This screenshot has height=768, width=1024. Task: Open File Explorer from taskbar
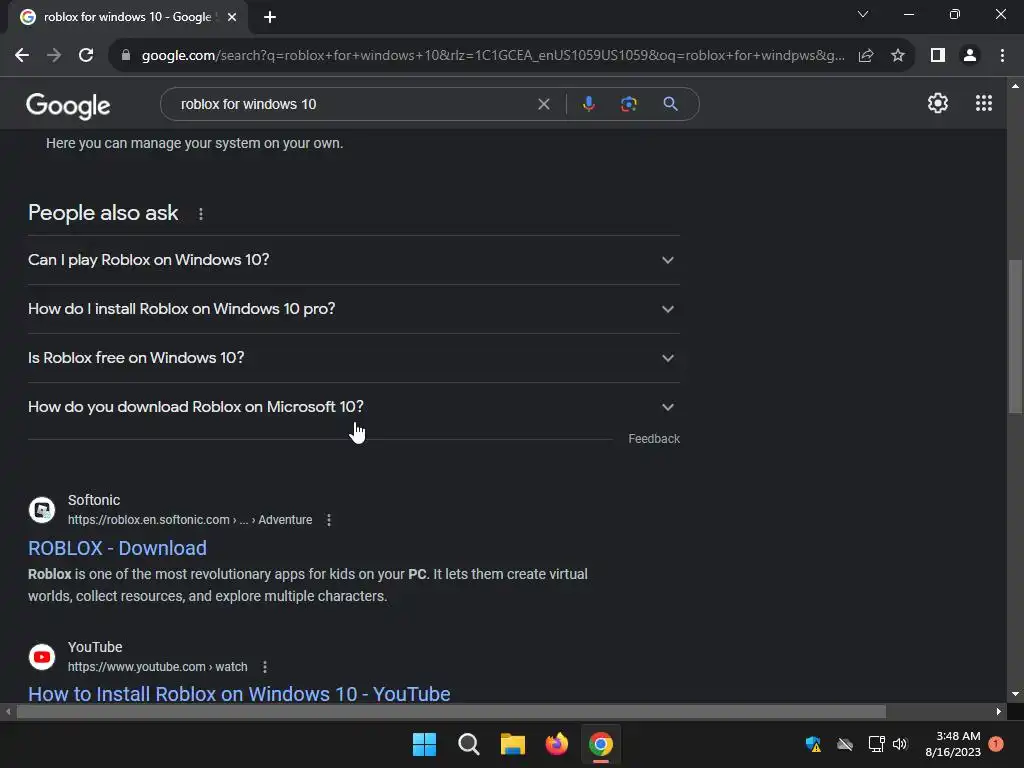click(x=513, y=744)
